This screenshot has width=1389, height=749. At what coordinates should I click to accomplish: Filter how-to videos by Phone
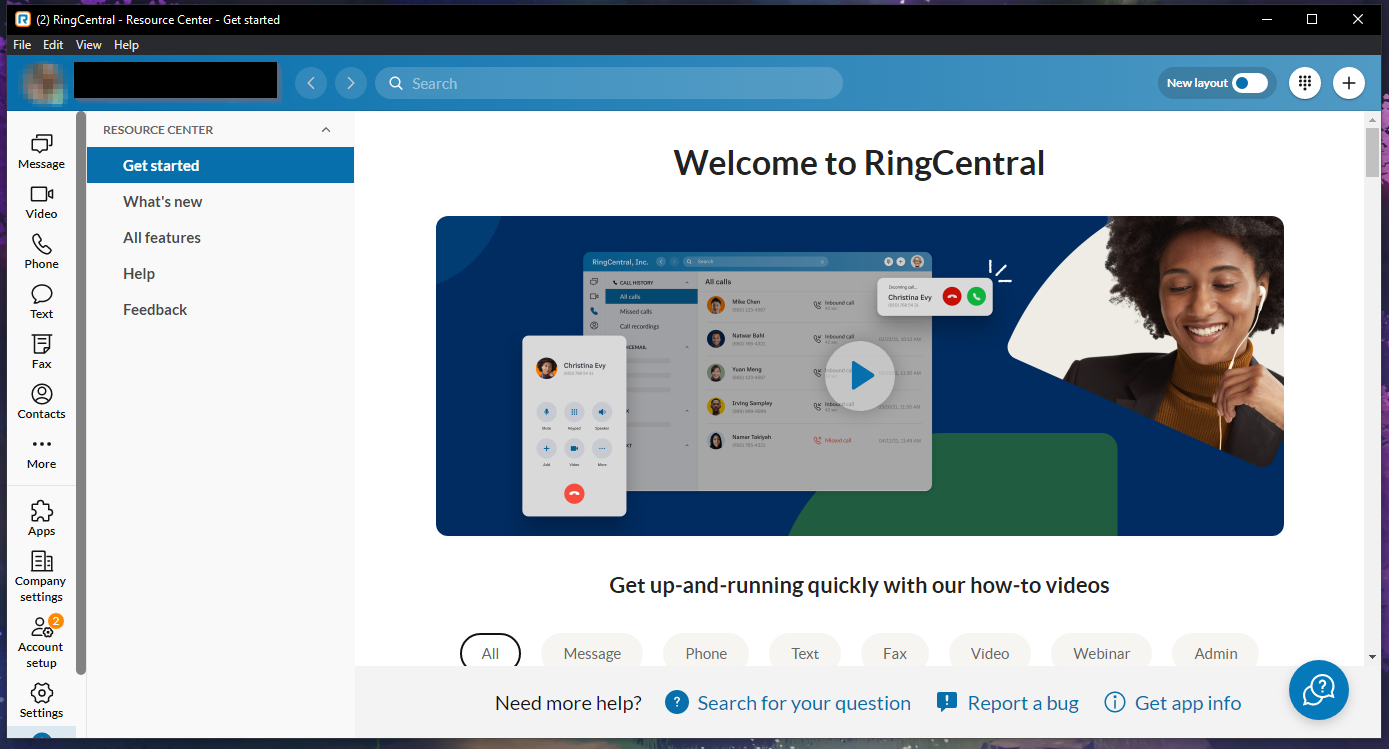[x=706, y=653]
